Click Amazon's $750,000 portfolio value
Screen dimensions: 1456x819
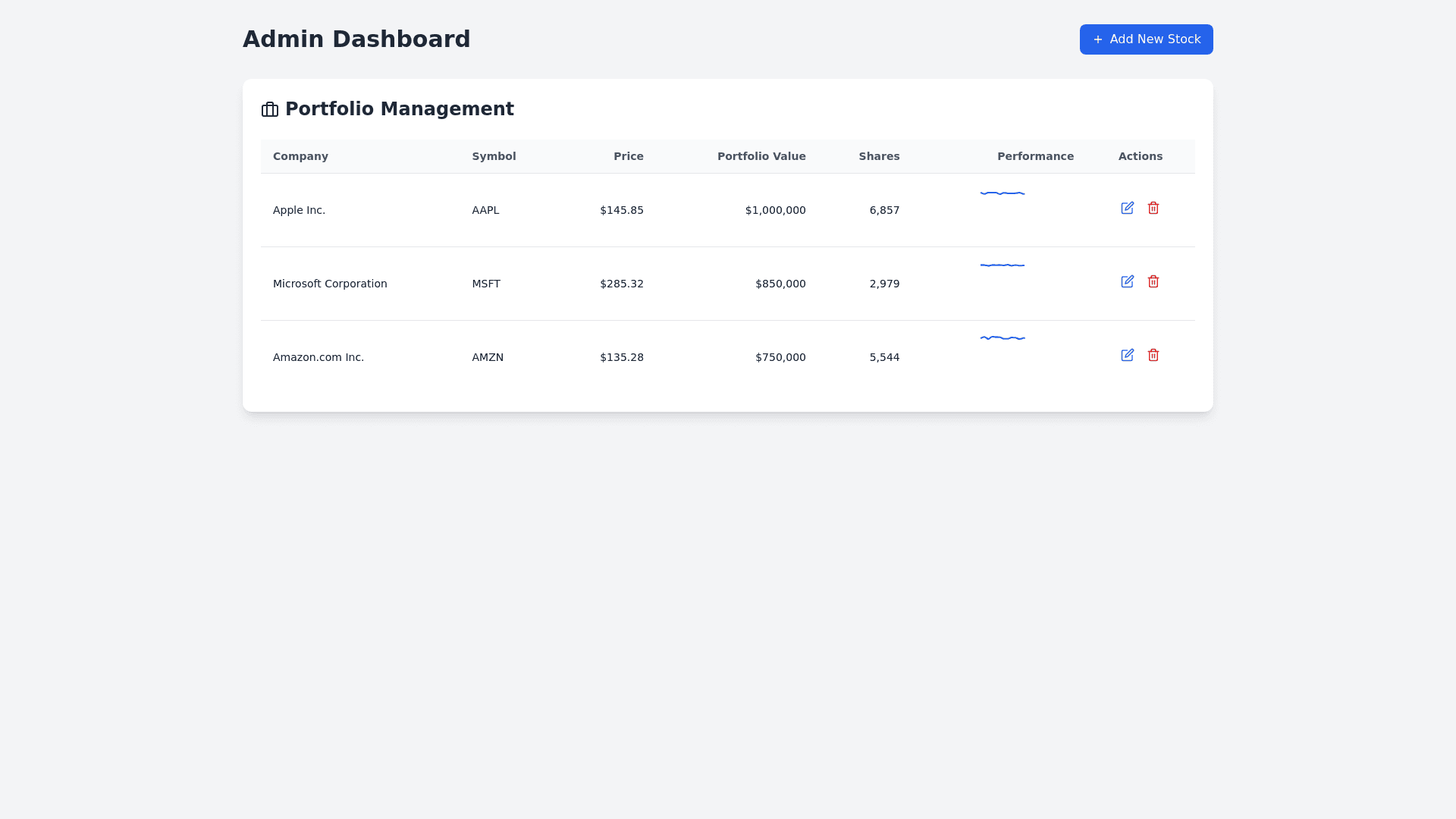tap(780, 357)
